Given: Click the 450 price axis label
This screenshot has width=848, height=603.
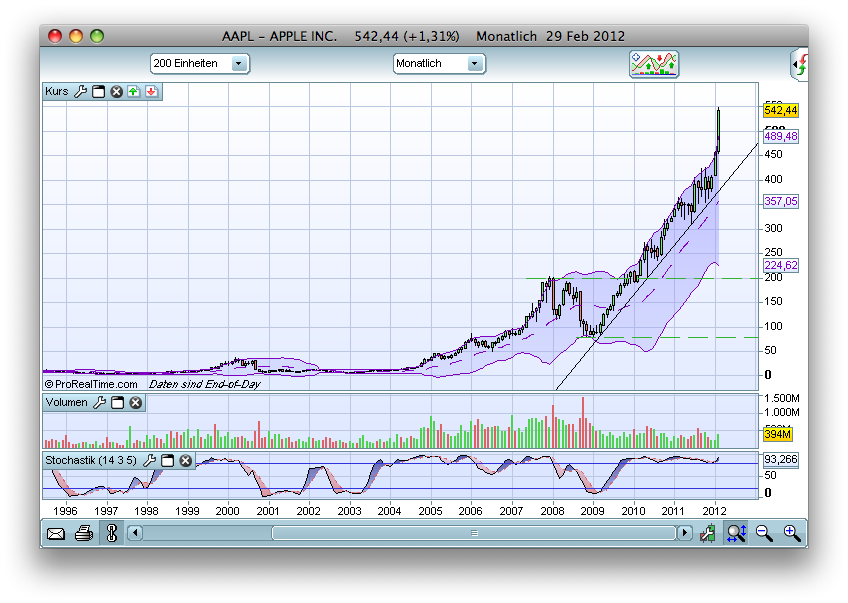Looking at the screenshot, I should (x=773, y=155).
